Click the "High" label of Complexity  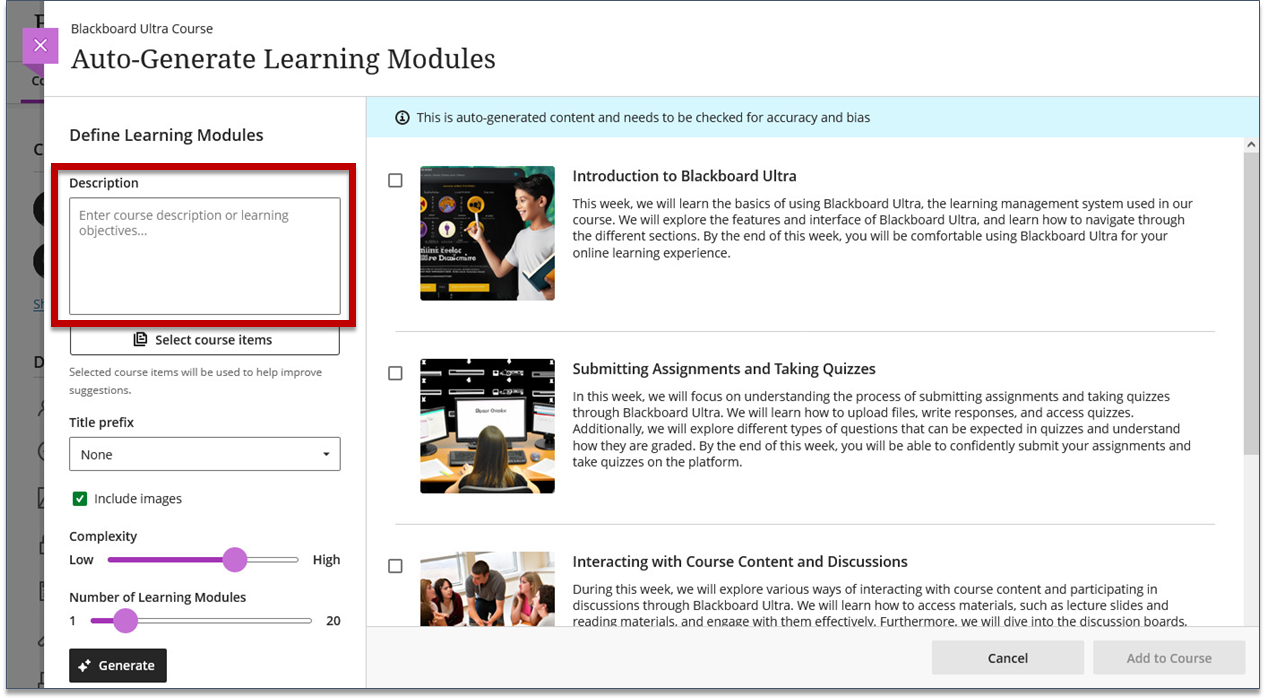tap(326, 560)
